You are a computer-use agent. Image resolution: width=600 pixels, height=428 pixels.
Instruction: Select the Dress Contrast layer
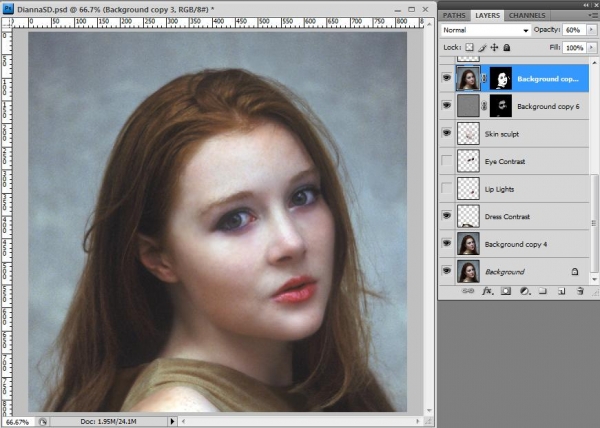[514, 216]
